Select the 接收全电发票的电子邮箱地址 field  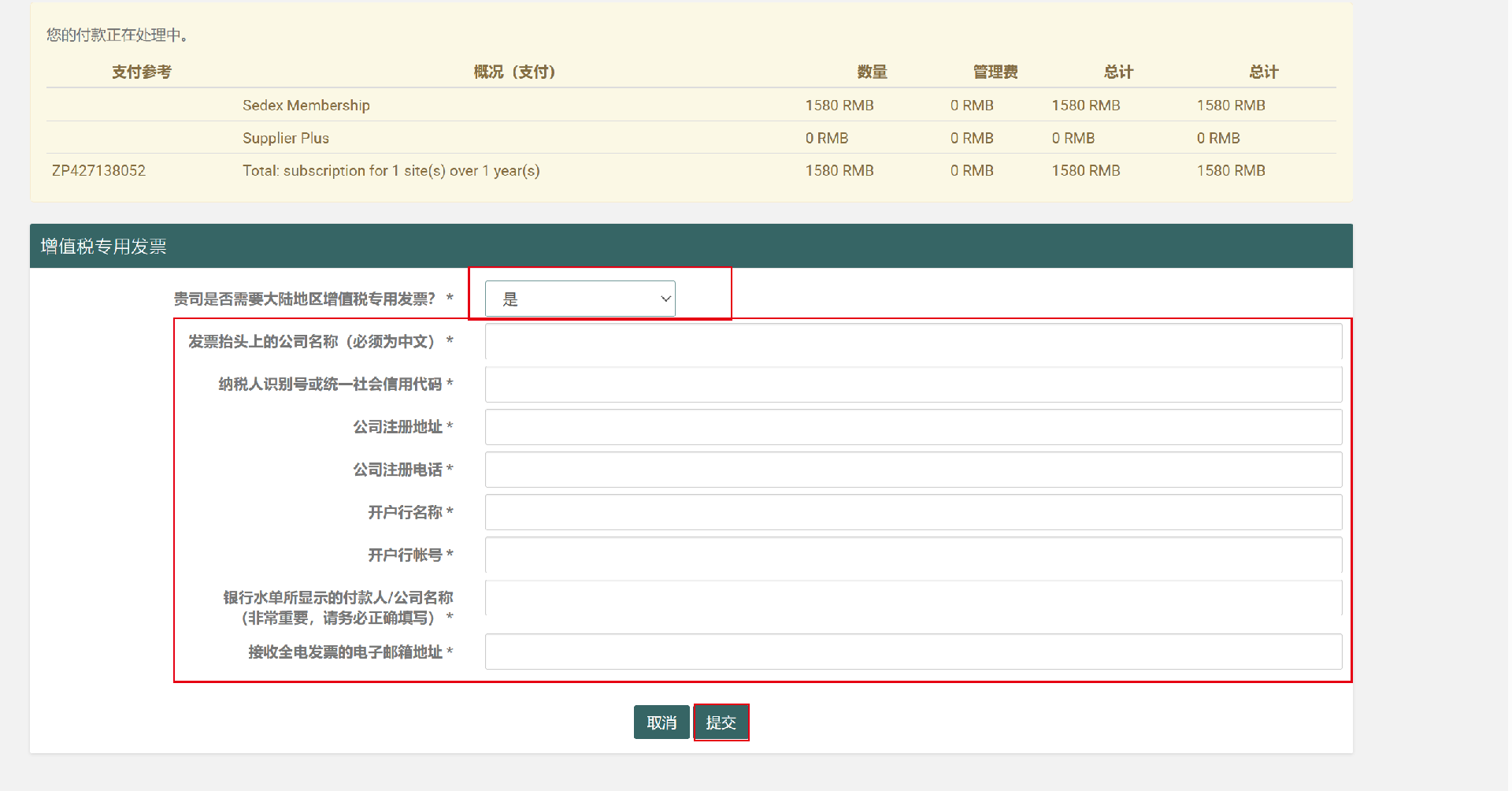[913, 652]
